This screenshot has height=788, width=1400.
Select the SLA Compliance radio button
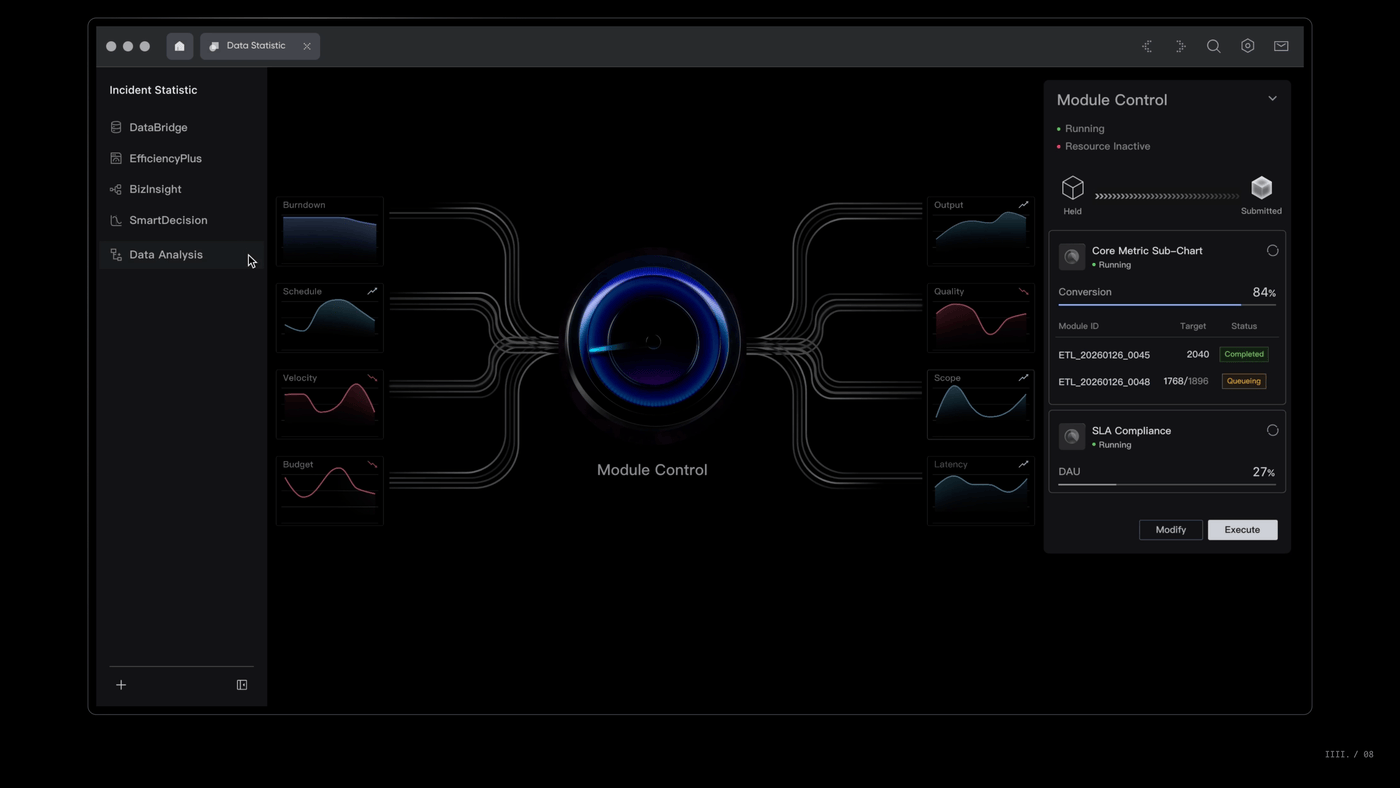1273,431
